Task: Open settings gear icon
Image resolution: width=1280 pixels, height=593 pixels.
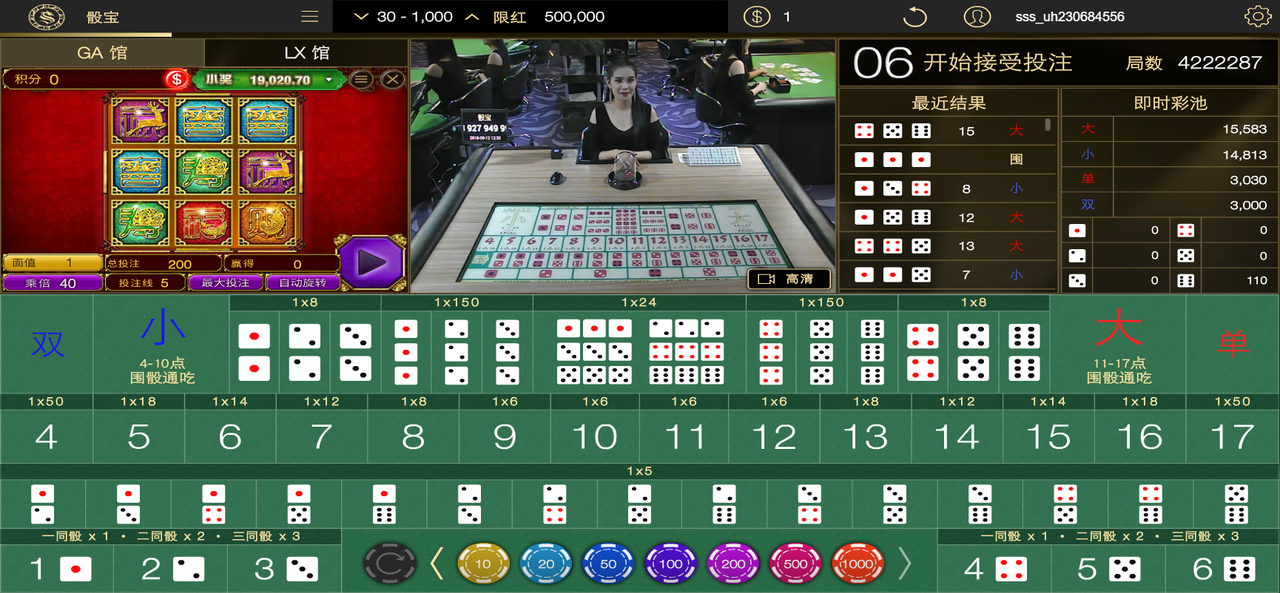Action: [1257, 17]
